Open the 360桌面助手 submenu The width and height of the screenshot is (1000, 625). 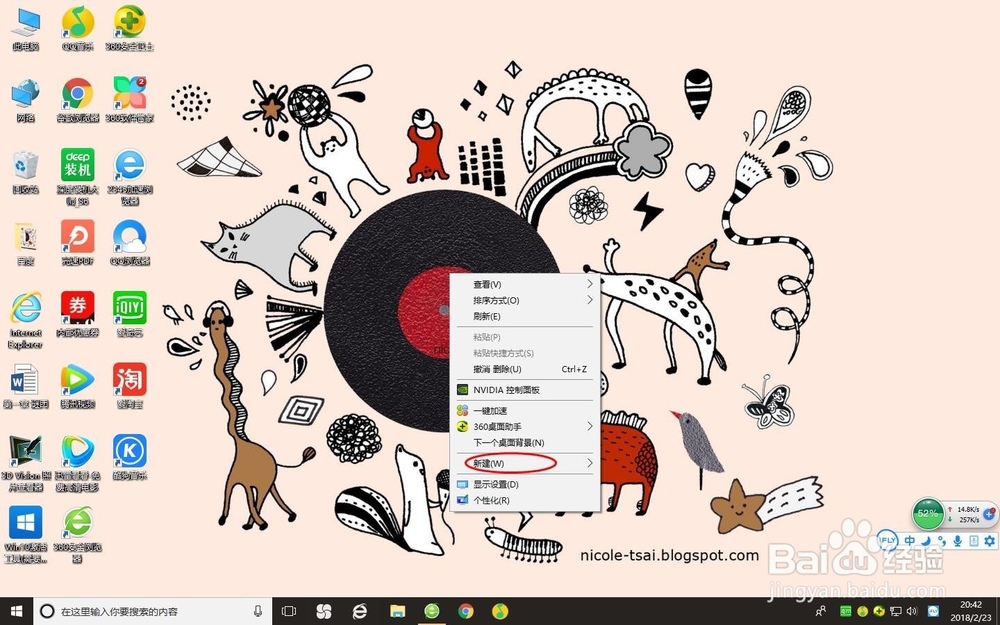click(x=497, y=426)
